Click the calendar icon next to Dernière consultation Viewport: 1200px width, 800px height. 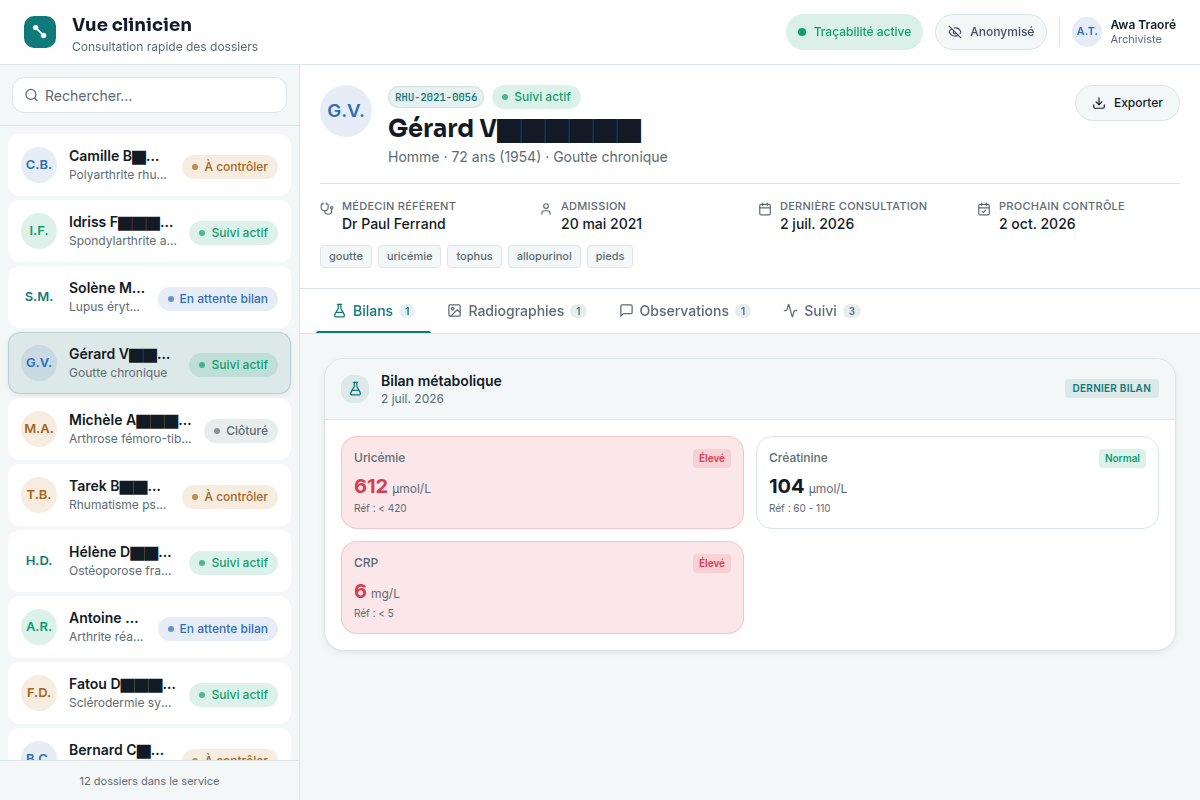(765, 209)
